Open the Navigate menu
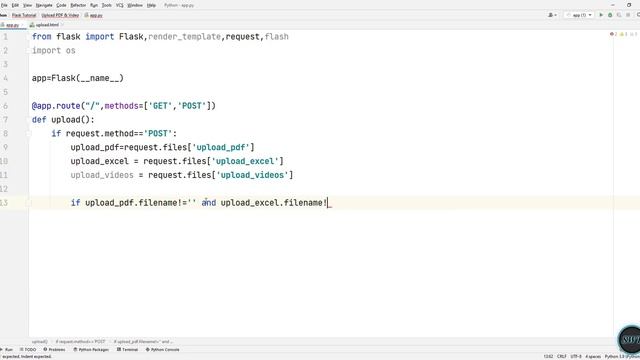Screen dimensions: 640x360 click(44, 5)
